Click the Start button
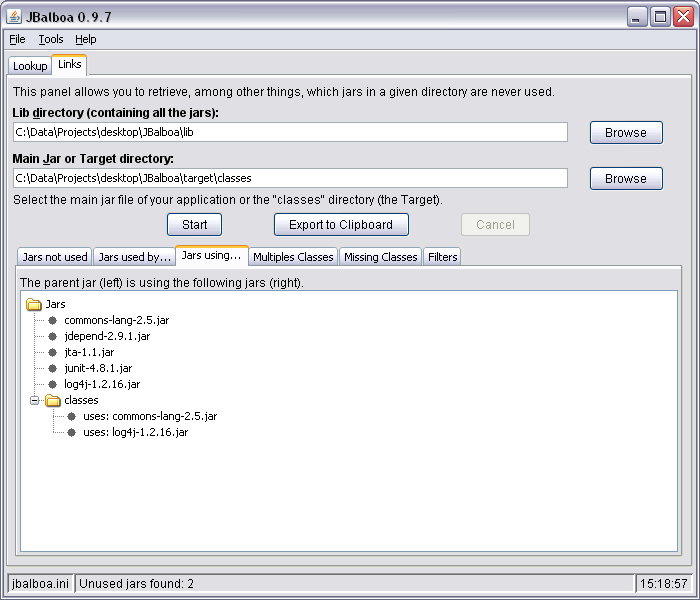This screenshot has width=700, height=600. tap(194, 225)
